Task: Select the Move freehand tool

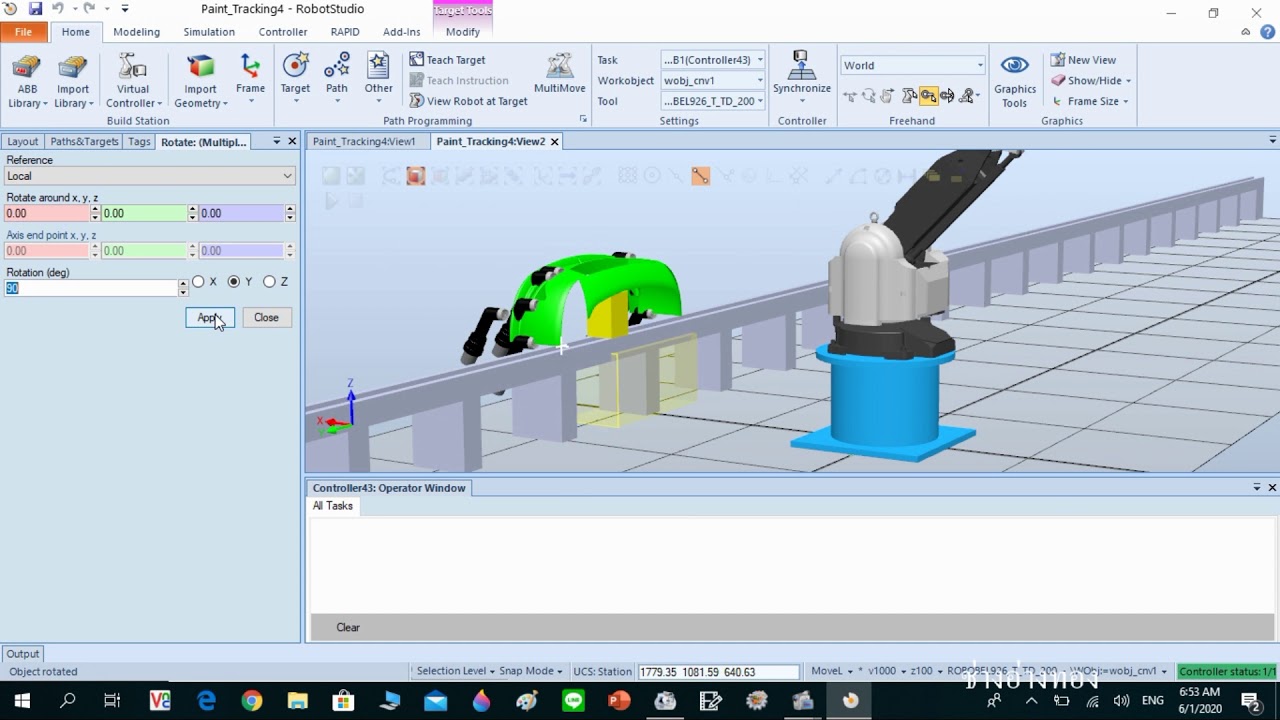Action: pyautogui.click(x=849, y=96)
